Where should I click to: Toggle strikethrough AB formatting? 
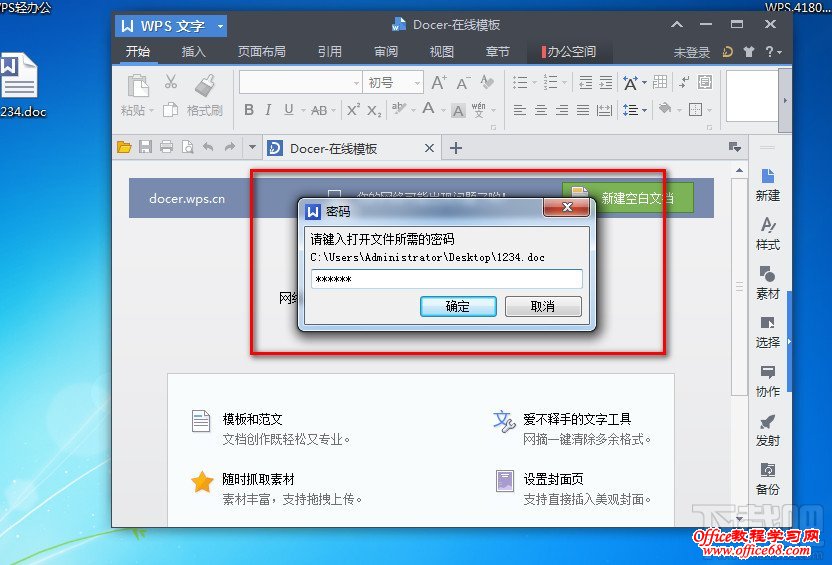pos(318,110)
